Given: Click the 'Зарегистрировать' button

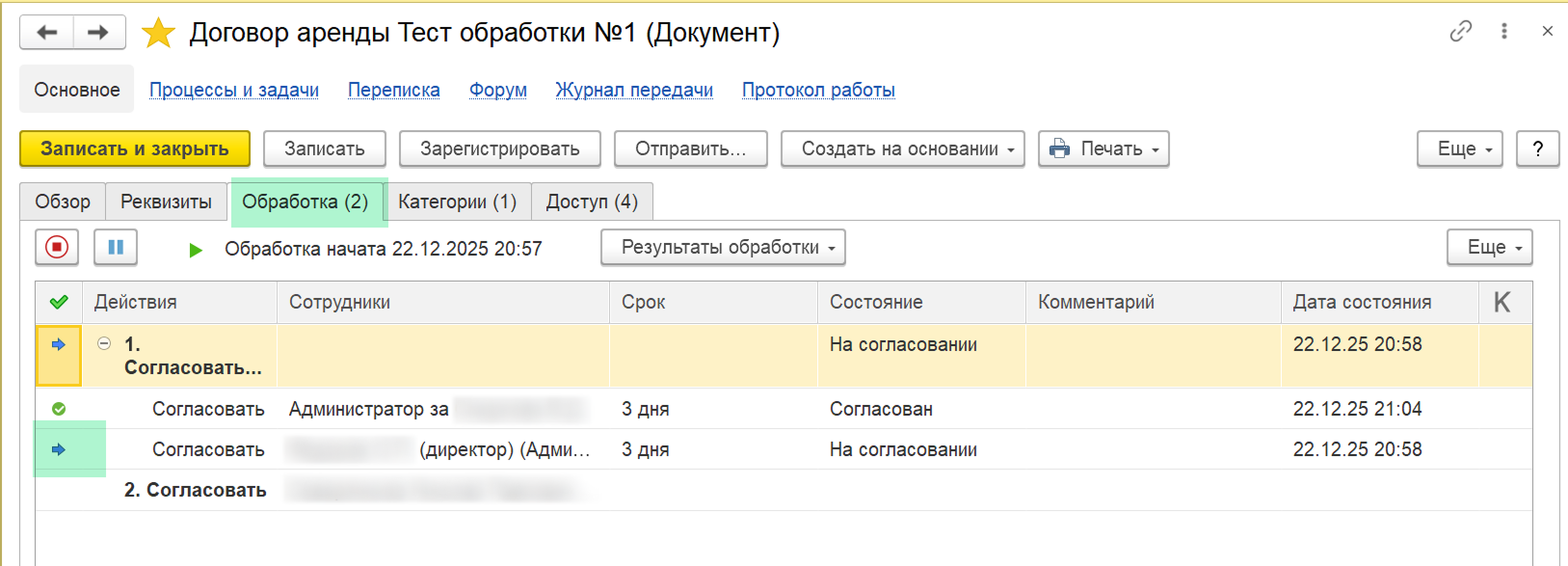Looking at the screenshot, I should pyautogui.click(x=499, y=149).
